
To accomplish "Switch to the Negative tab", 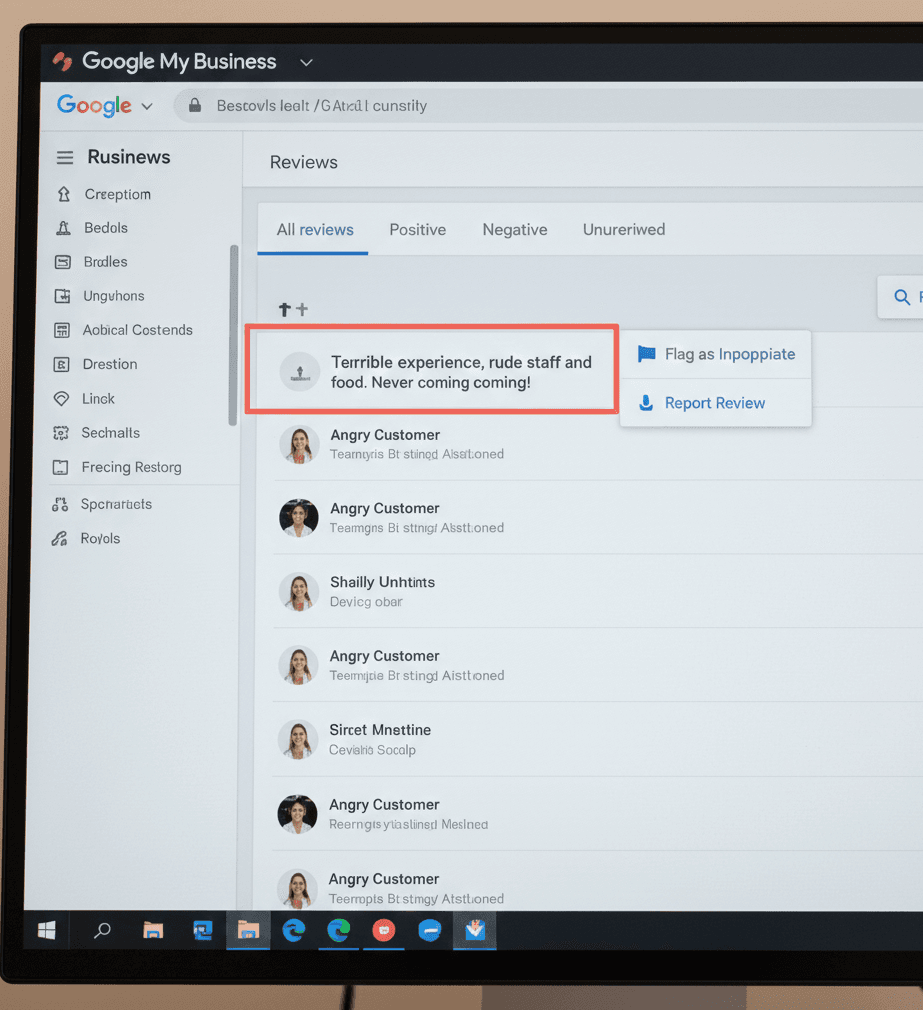I will pos(515,230).
